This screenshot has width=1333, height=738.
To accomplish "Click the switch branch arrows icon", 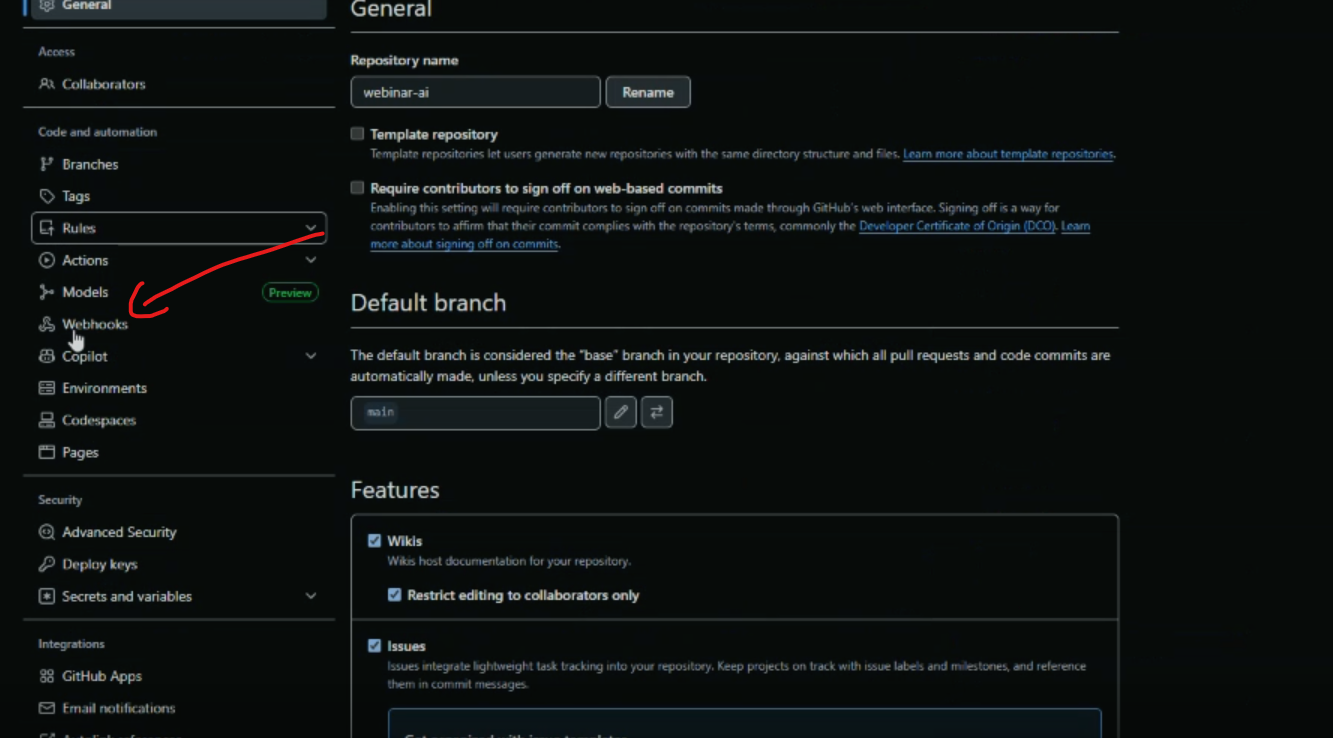I will tap(657, 412).
